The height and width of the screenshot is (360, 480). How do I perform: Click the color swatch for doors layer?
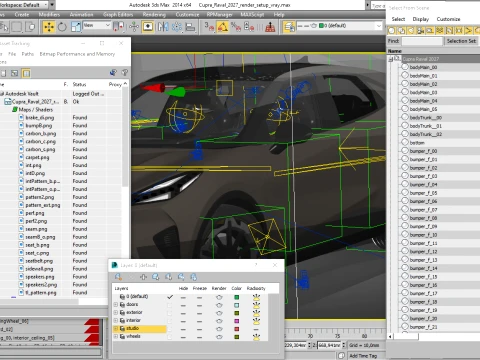tap(237, 305)
